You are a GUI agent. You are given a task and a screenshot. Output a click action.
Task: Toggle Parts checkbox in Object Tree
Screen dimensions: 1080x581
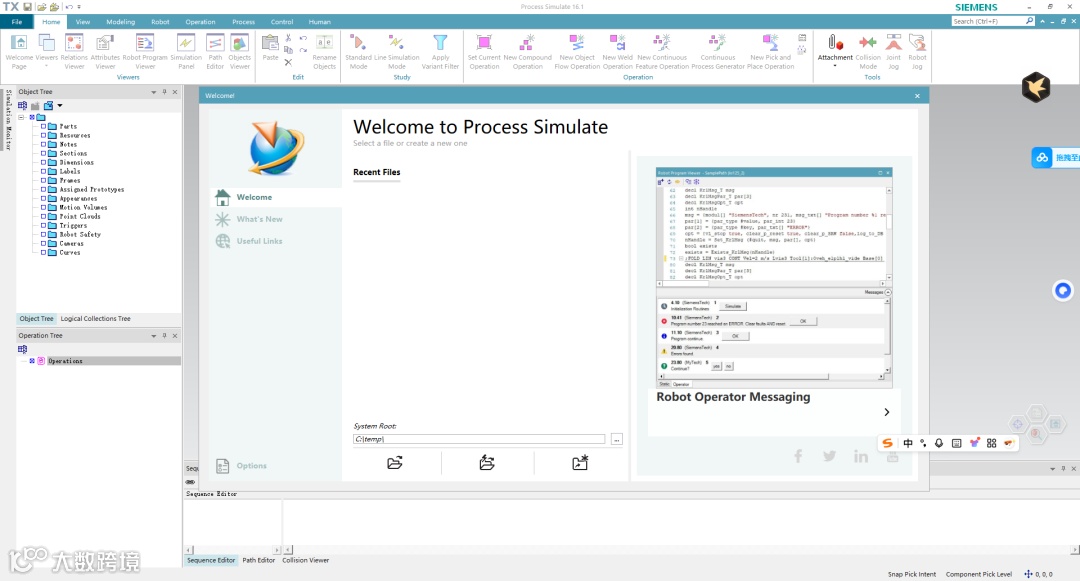43,126
